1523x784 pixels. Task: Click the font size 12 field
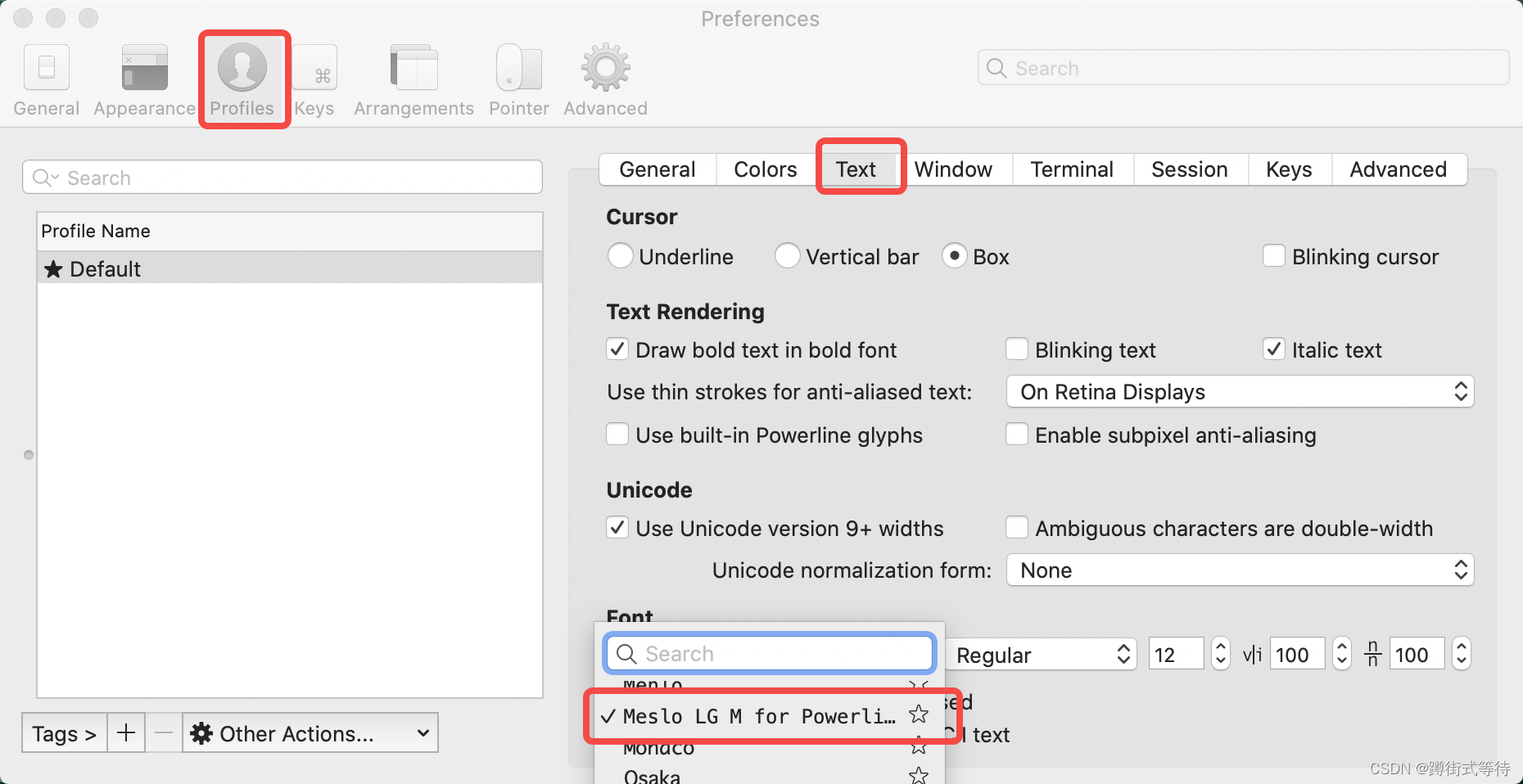[1176, 654]
